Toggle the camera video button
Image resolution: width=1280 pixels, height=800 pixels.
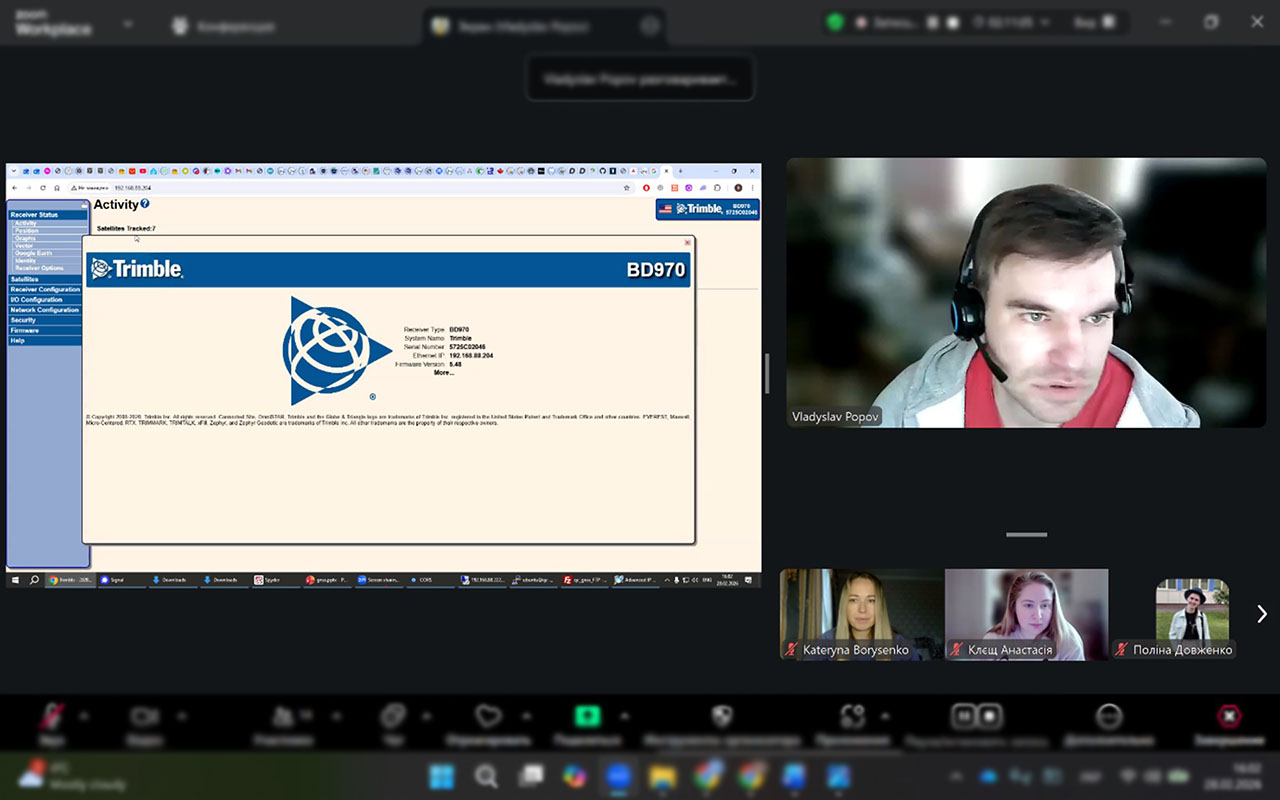[145, 716]
